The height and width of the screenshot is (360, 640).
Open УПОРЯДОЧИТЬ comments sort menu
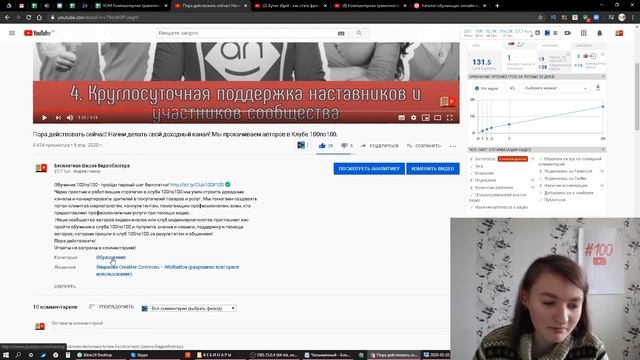tap(111, 307)
